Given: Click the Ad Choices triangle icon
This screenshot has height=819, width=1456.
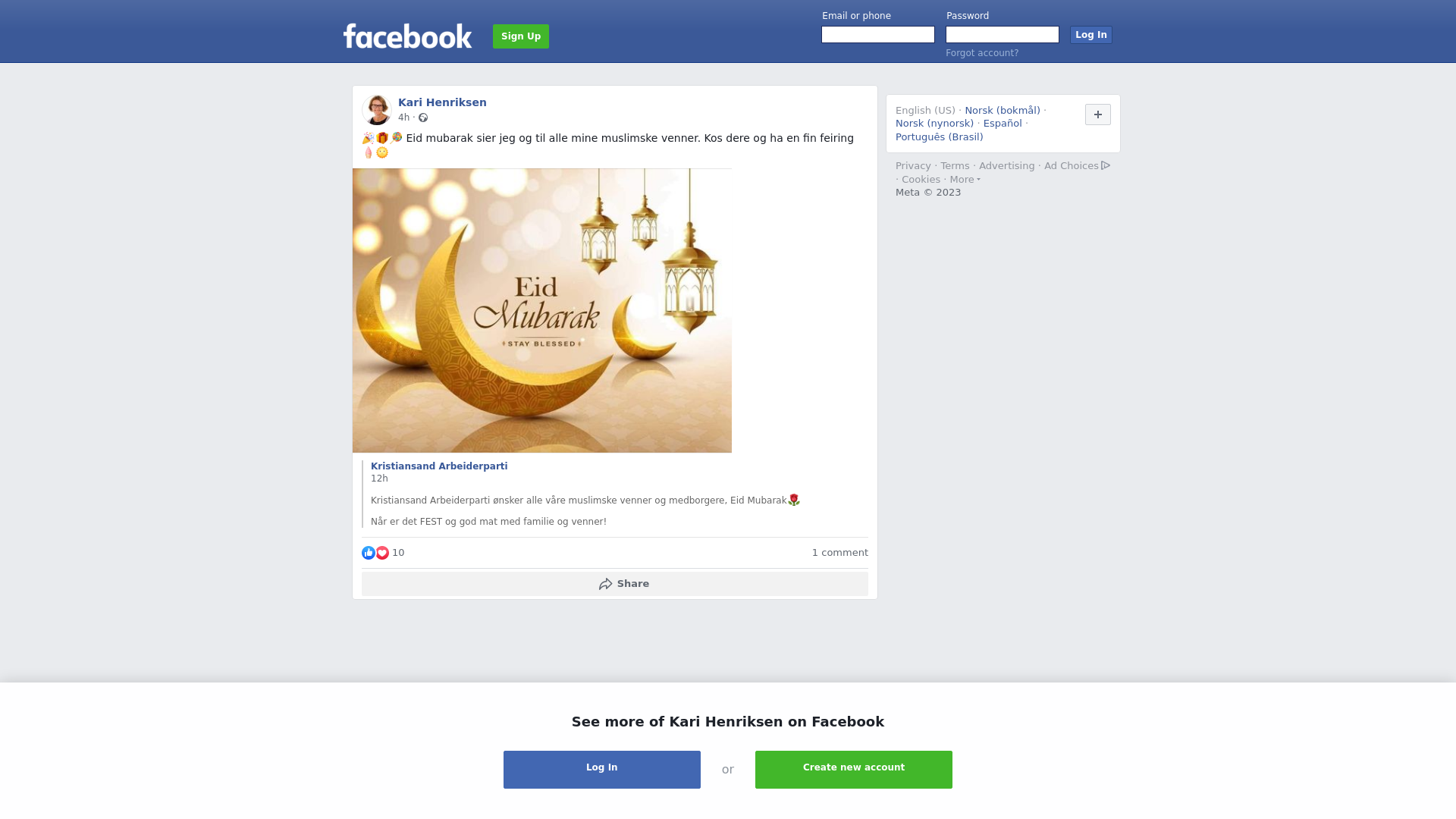Looking at the screenshot, I should click(1106, 165).
